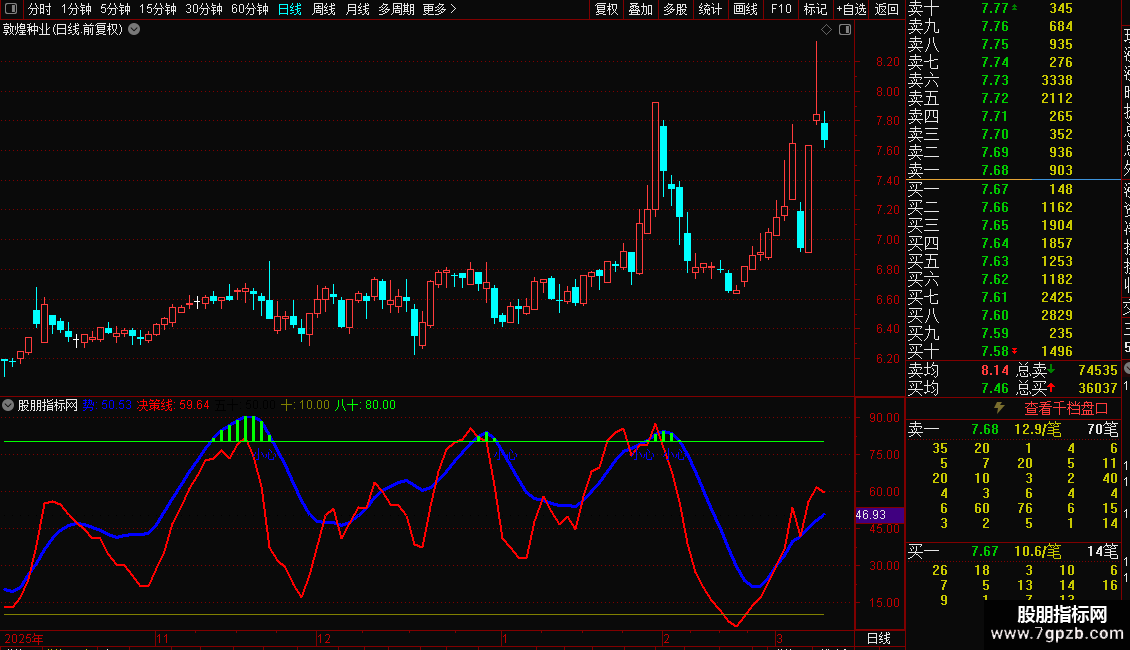The width and height of the screenshot is (1130, 650).
Task: Select the 买十 7.58 order row
Action: (1013, 352)
